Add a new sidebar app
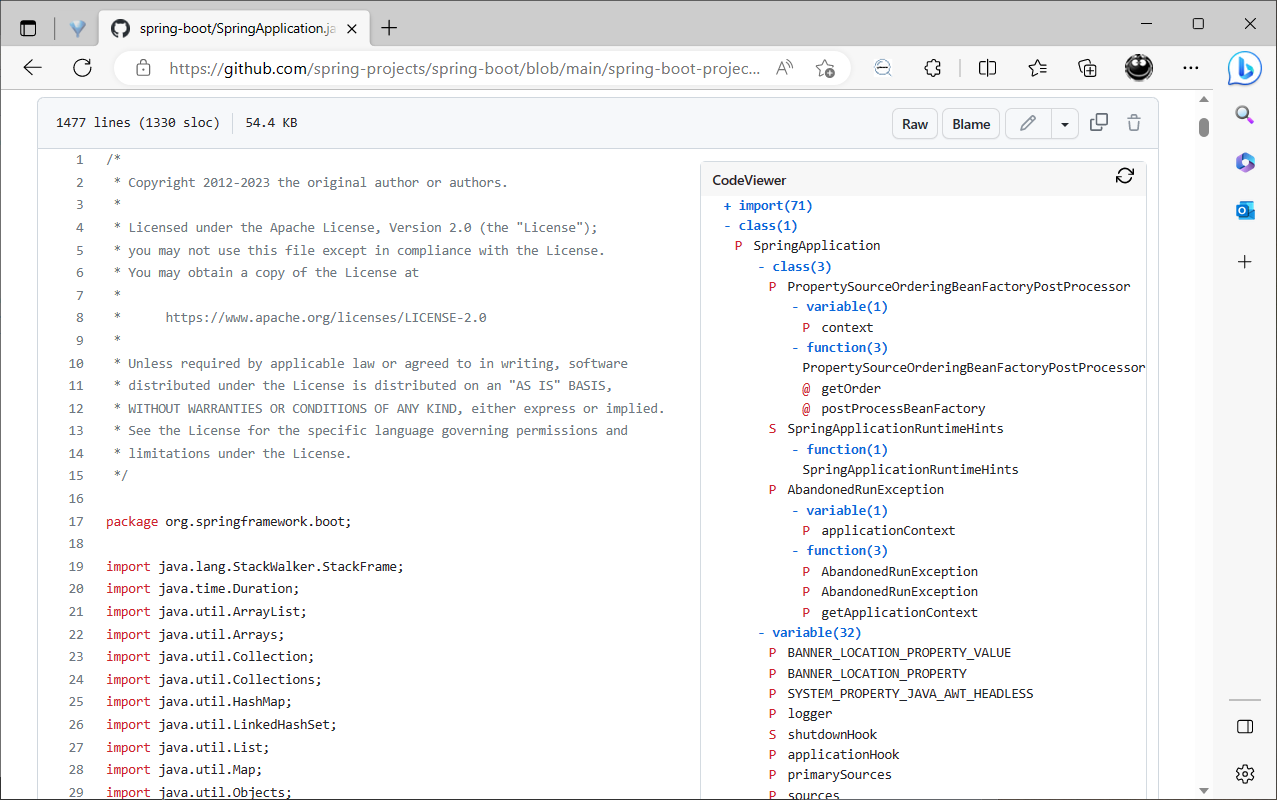 click(1245, 262)
